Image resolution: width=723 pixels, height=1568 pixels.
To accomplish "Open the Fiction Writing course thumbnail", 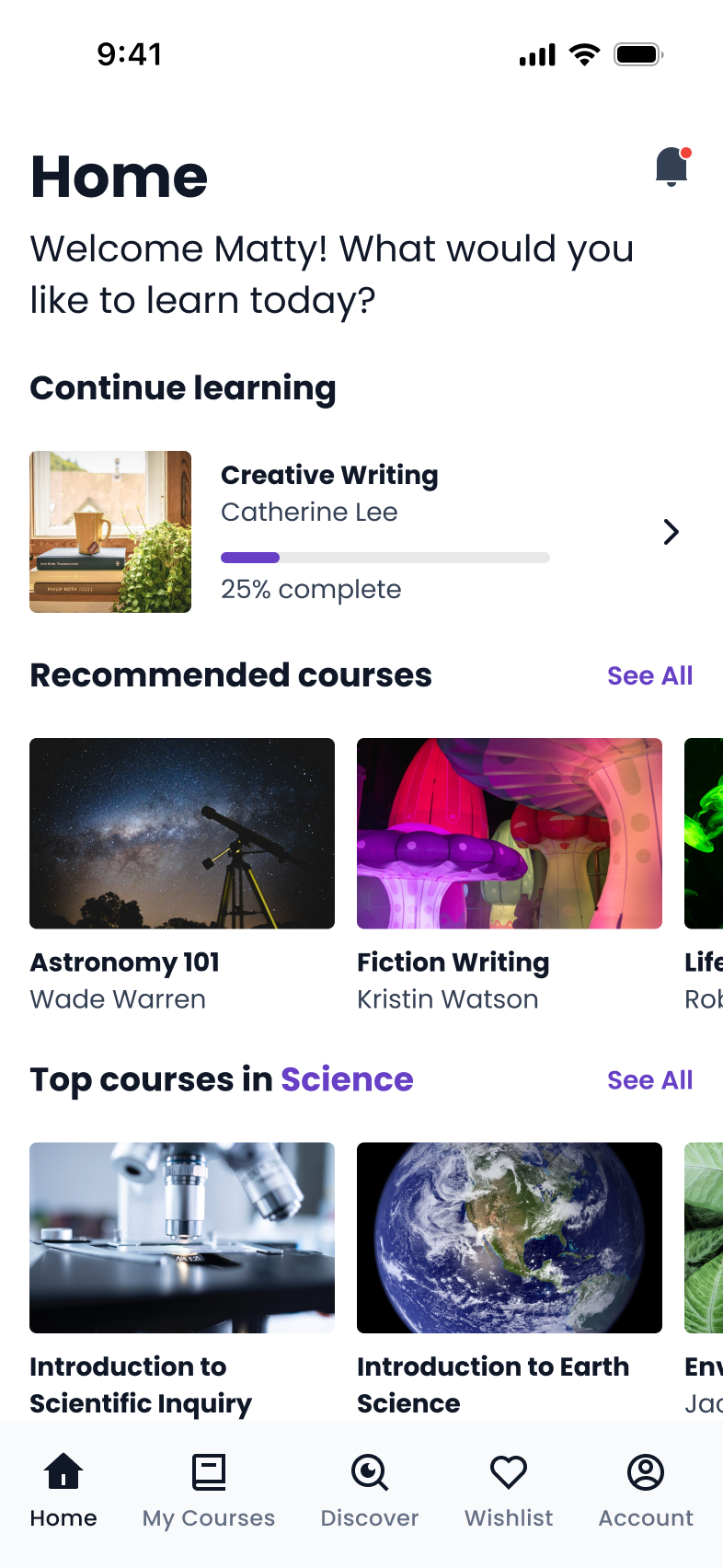I will click(509, 833).
